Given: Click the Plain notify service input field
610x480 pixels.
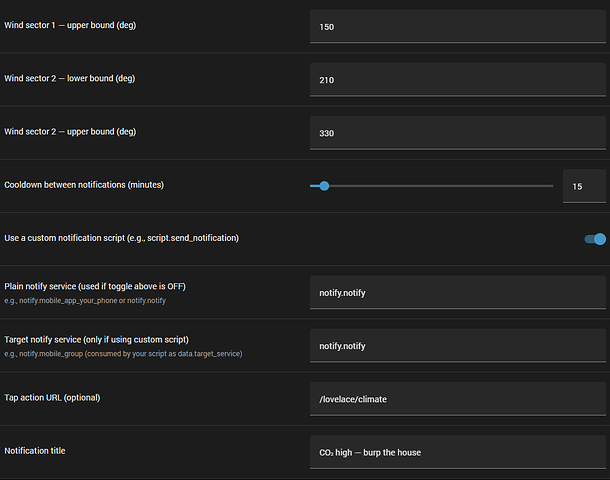Looking at the screenshot, I should (x=457, y=292).
